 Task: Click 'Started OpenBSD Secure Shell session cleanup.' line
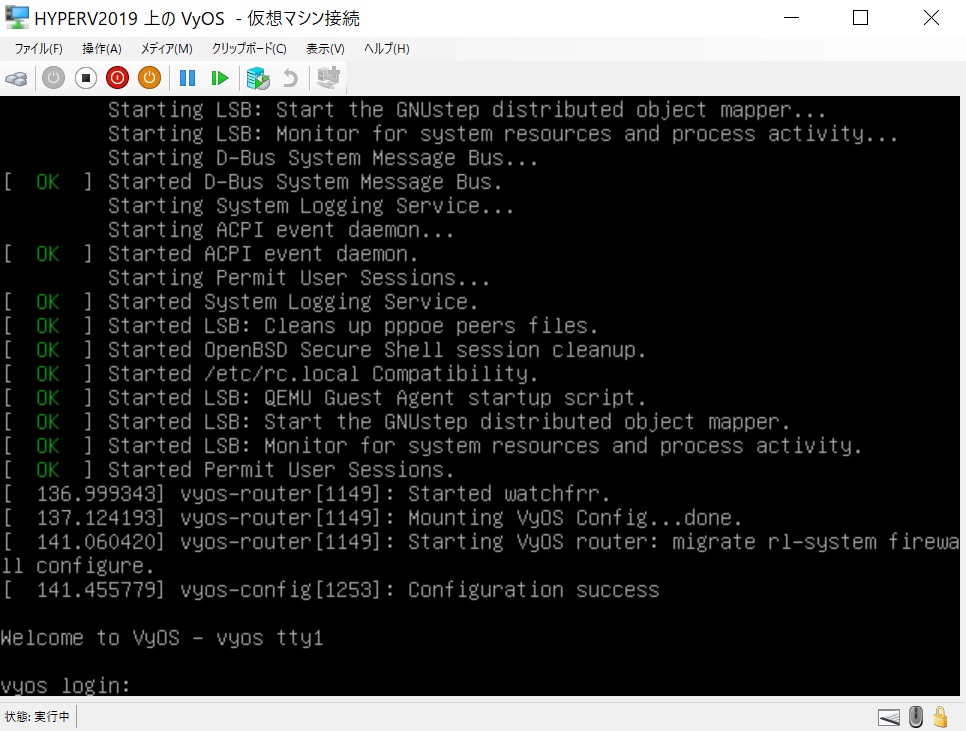(377, 350)
